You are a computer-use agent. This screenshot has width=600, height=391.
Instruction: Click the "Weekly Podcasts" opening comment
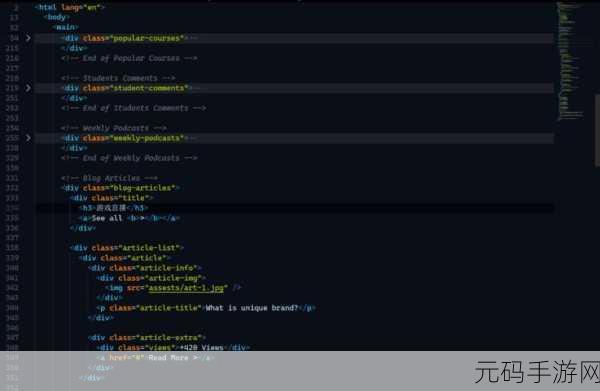114,128
